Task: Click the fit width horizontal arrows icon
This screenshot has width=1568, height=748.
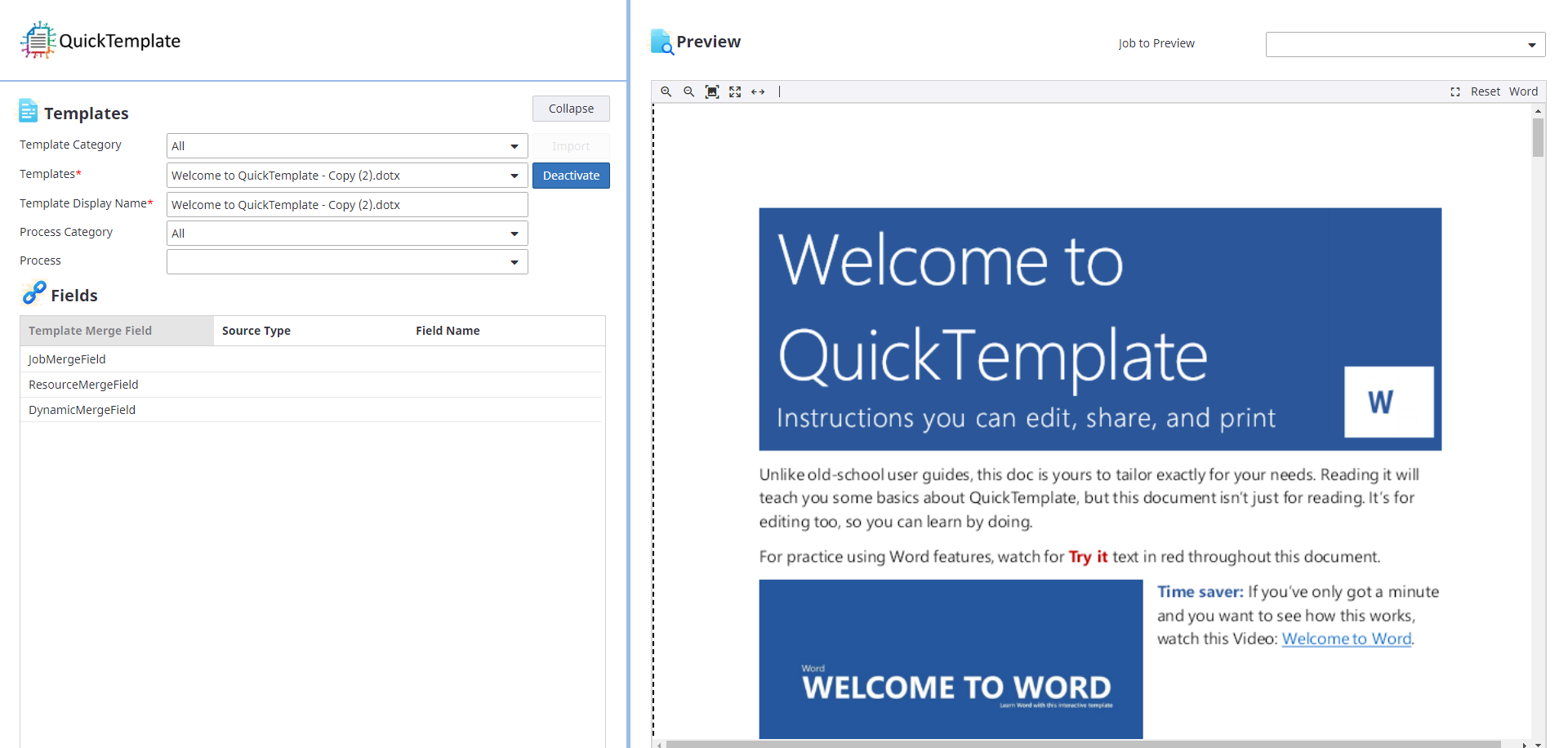Action: [758, 91]
